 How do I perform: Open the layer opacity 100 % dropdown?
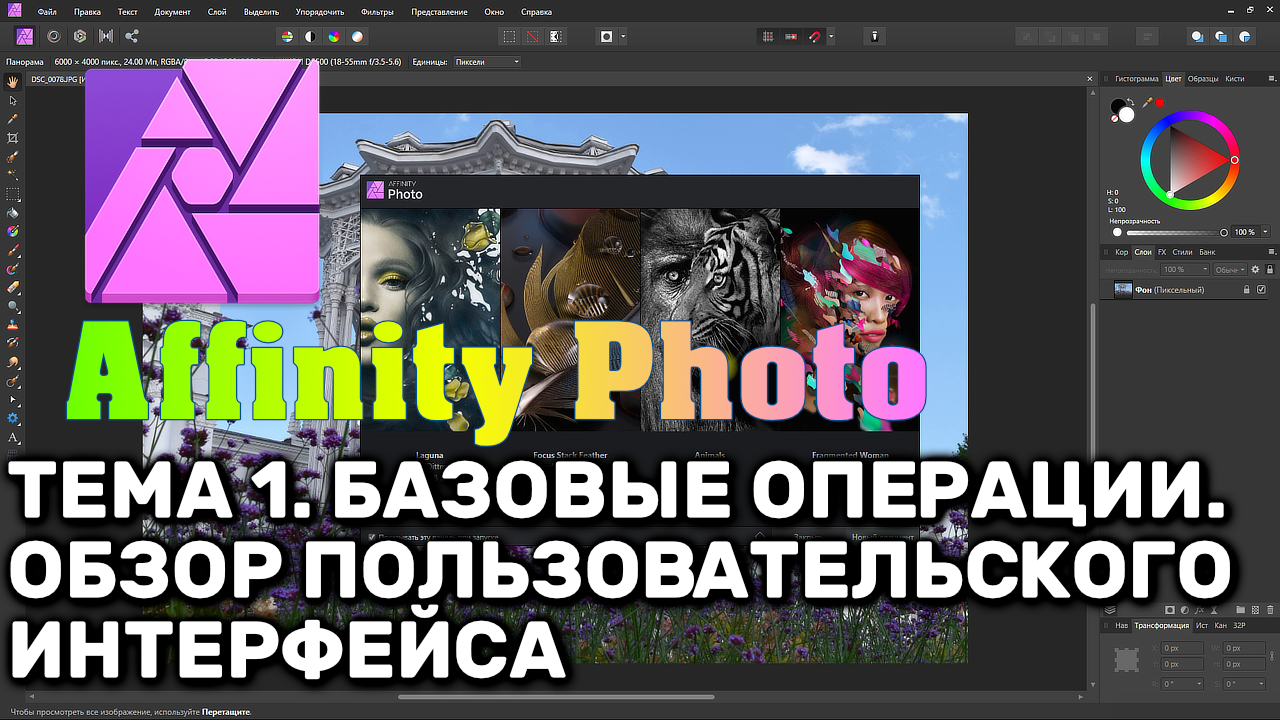pyautogui.click(x=1186, y=269)
